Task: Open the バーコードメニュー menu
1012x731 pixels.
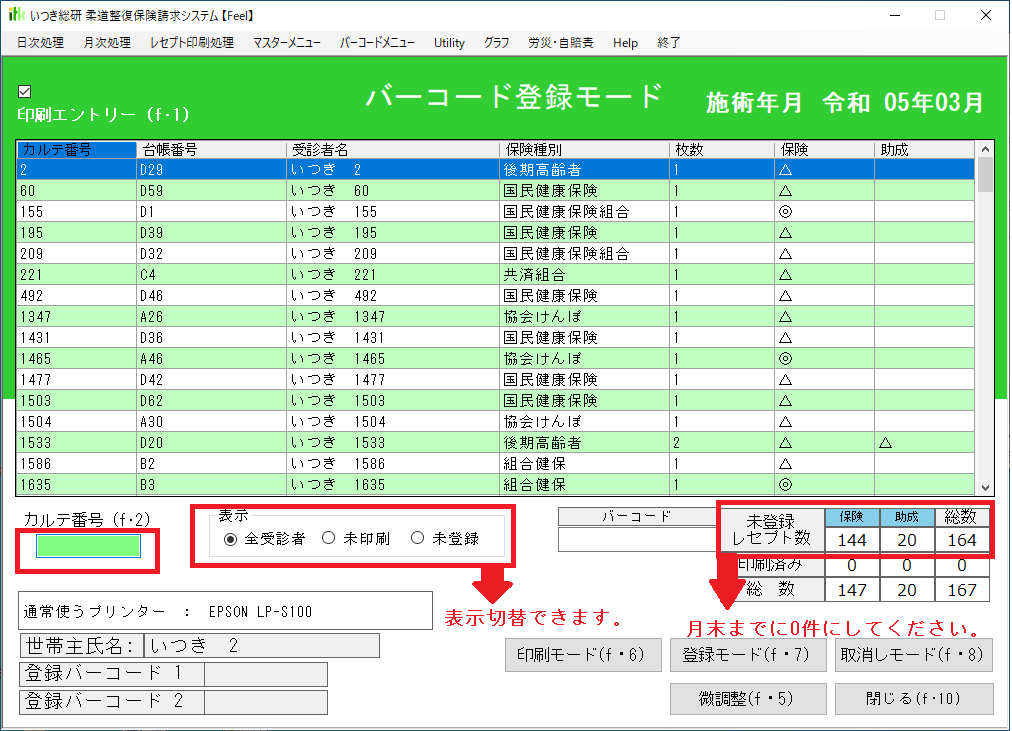Action: pos(377,43)
